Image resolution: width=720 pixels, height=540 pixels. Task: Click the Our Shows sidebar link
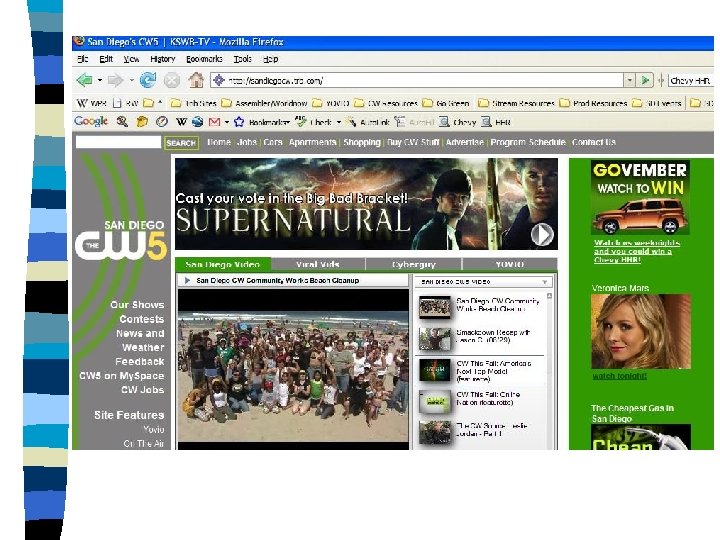coord(137,305)
